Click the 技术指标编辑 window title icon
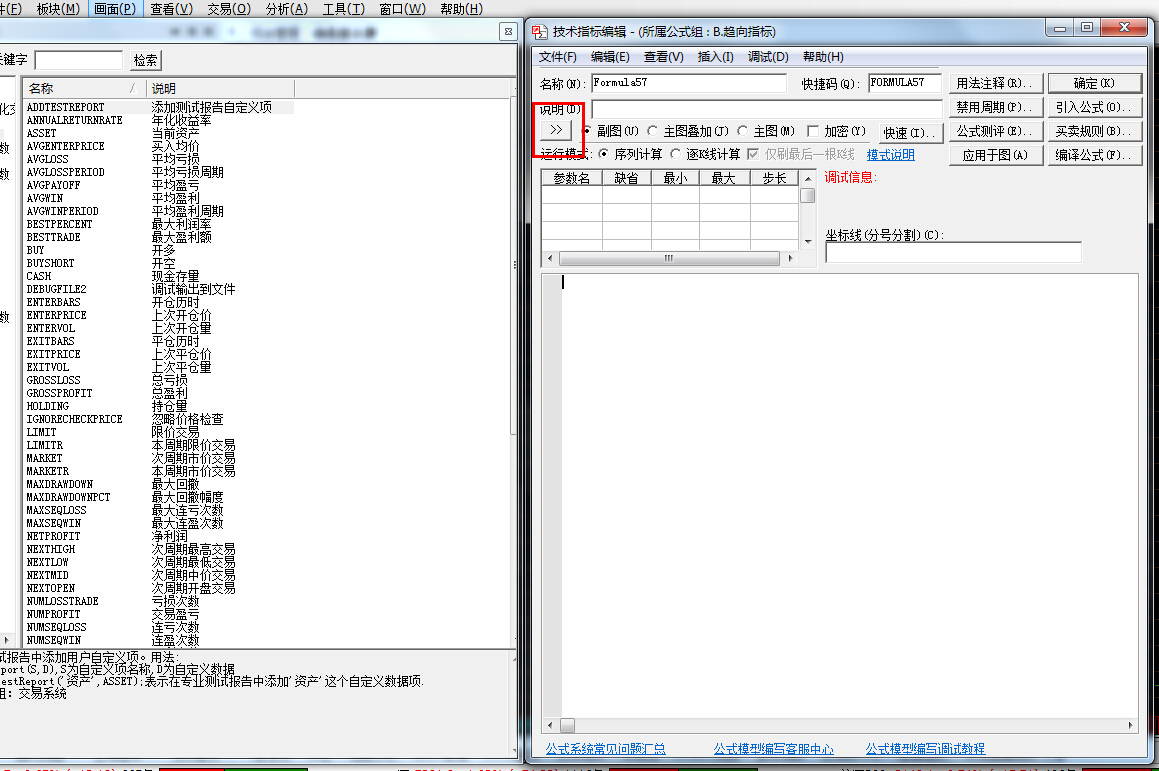This screenshot has height=771, width=1159. (539, 31)
